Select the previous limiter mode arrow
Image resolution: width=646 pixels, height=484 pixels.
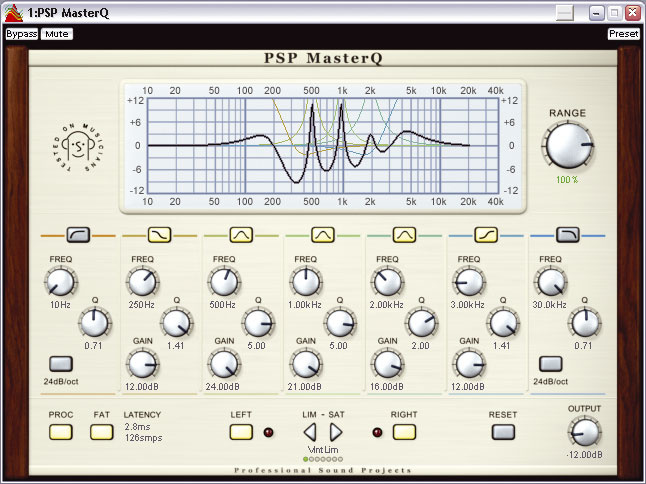click(310, 432)
